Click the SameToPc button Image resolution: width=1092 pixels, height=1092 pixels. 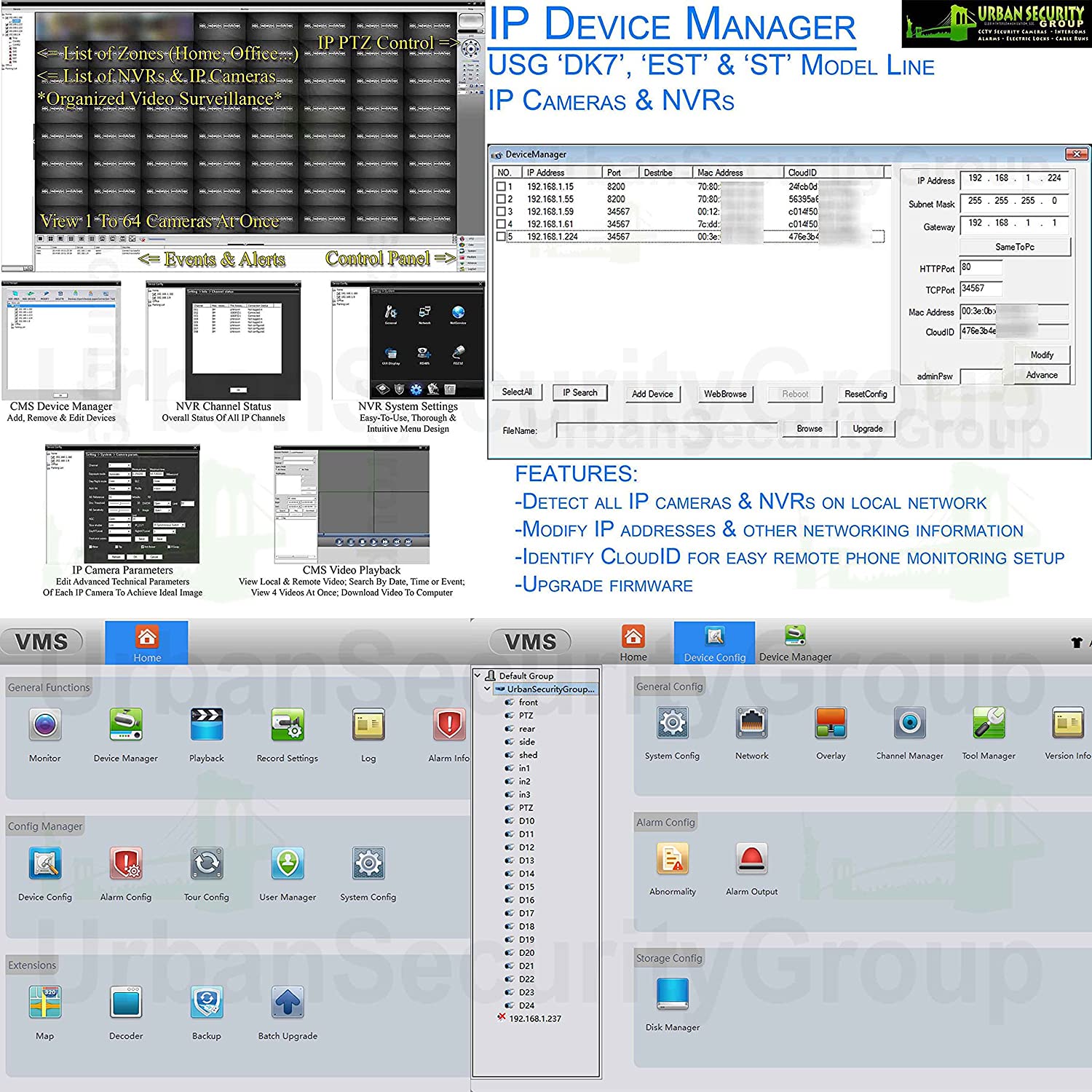[x=1015, y=247]
